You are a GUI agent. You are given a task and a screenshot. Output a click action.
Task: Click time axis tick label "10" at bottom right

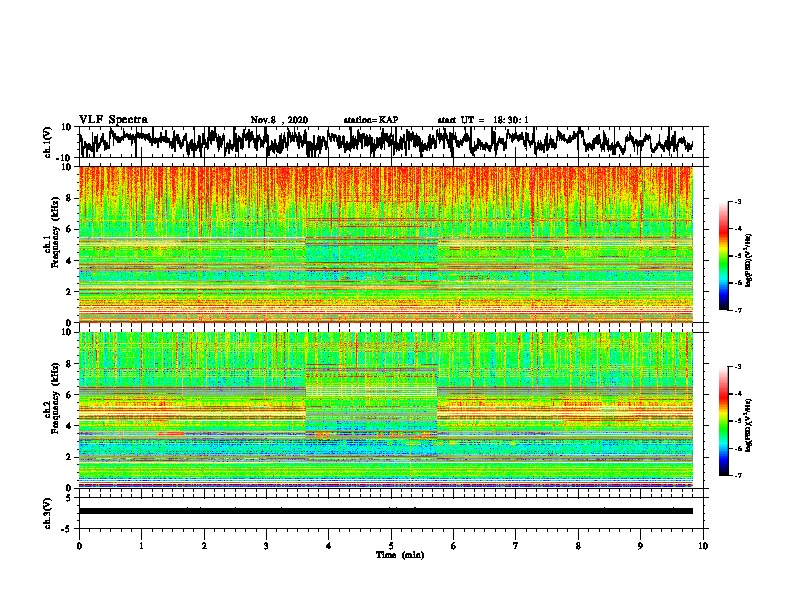point(703,546)
